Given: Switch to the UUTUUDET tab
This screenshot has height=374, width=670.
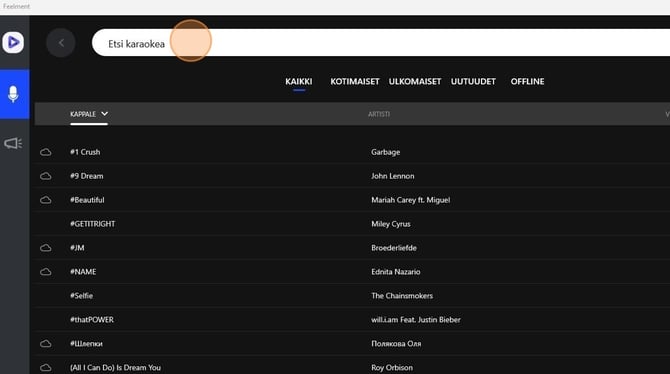Looking at the screenshot, I should 473,82.
